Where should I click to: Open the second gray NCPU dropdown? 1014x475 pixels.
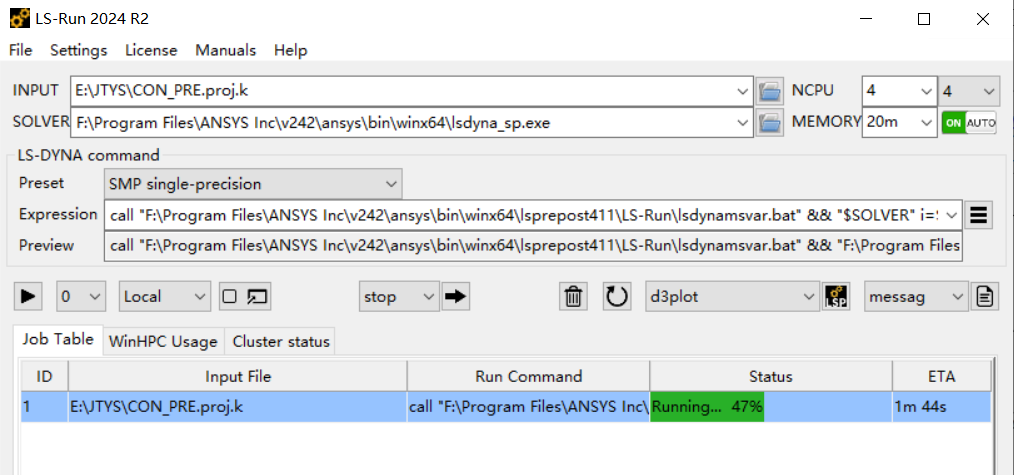tap(969, 91)
